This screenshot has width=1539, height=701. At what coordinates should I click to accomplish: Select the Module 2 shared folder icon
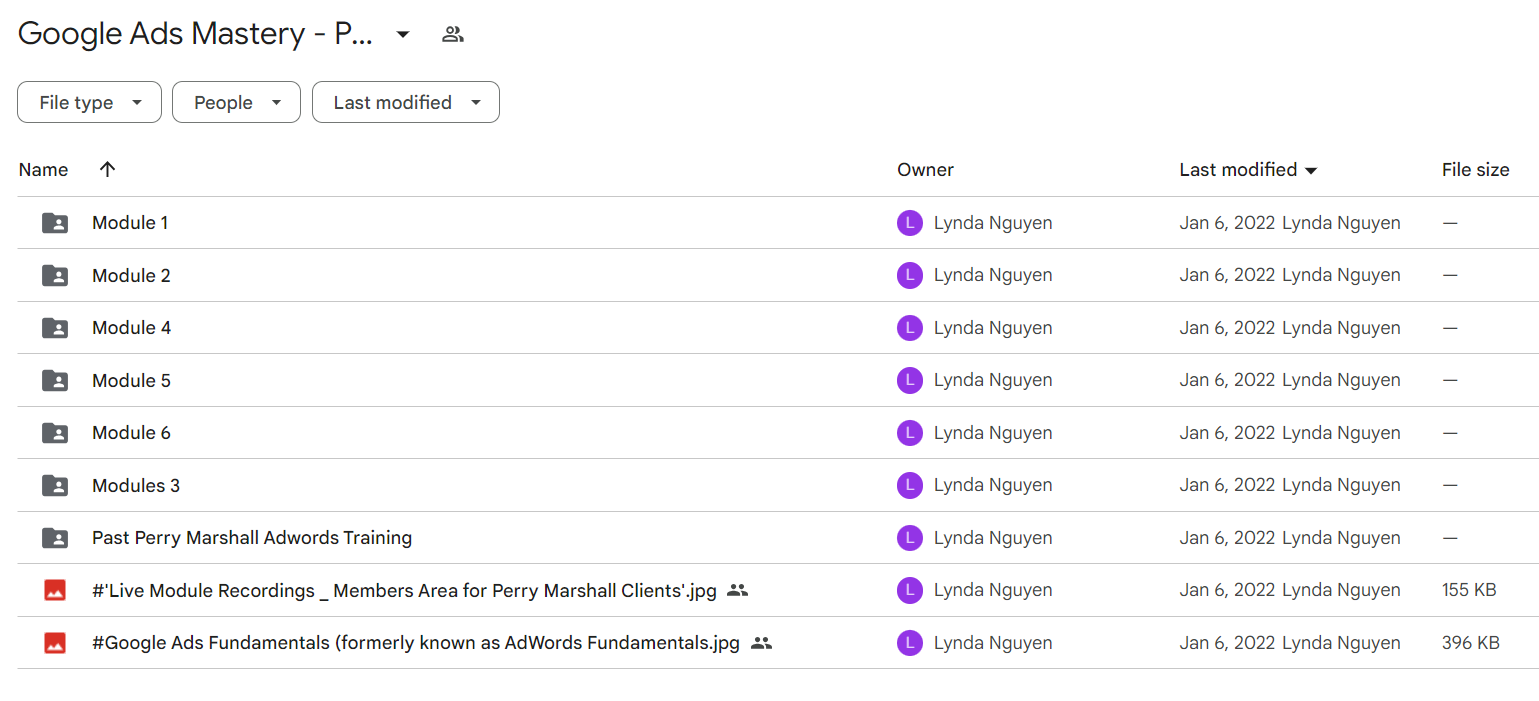click(55, 275)
